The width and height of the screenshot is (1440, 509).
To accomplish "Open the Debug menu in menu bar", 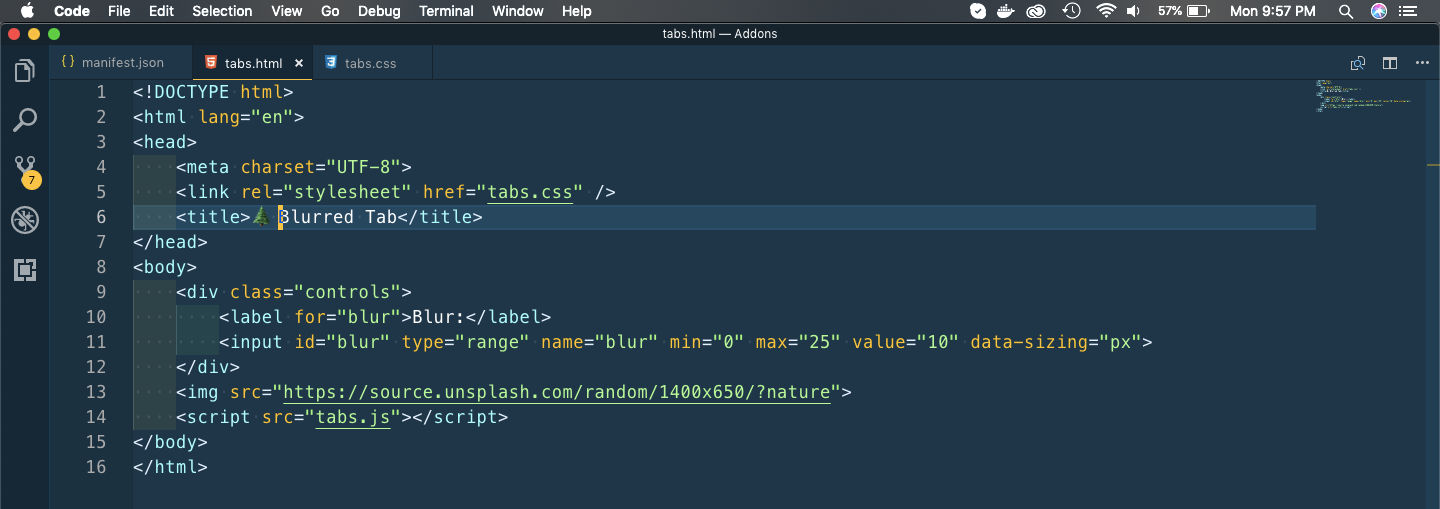I will pos(379,11).
